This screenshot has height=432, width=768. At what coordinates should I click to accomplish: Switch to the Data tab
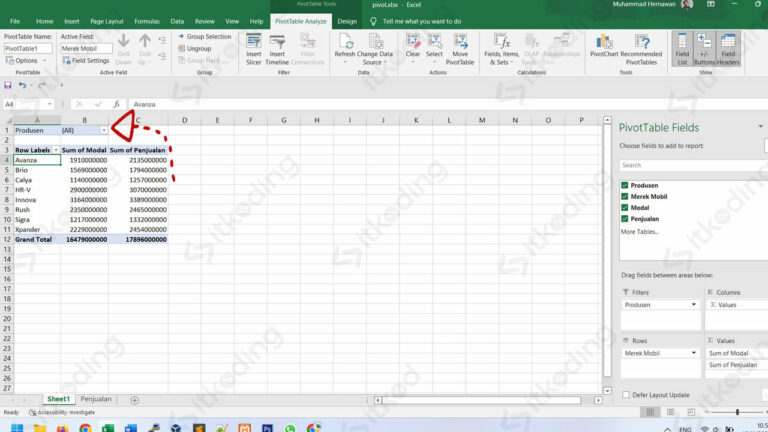(x=177, y=22)
